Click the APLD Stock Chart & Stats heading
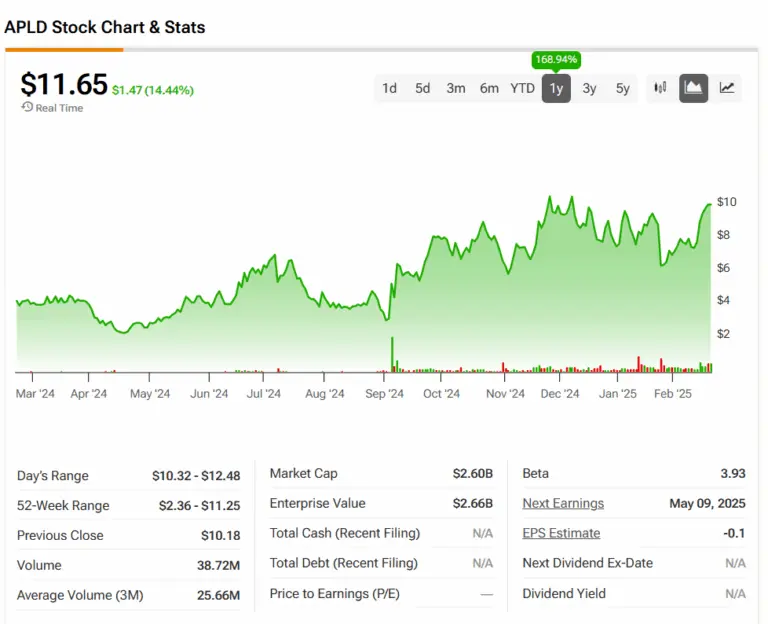 pos(105,27)
